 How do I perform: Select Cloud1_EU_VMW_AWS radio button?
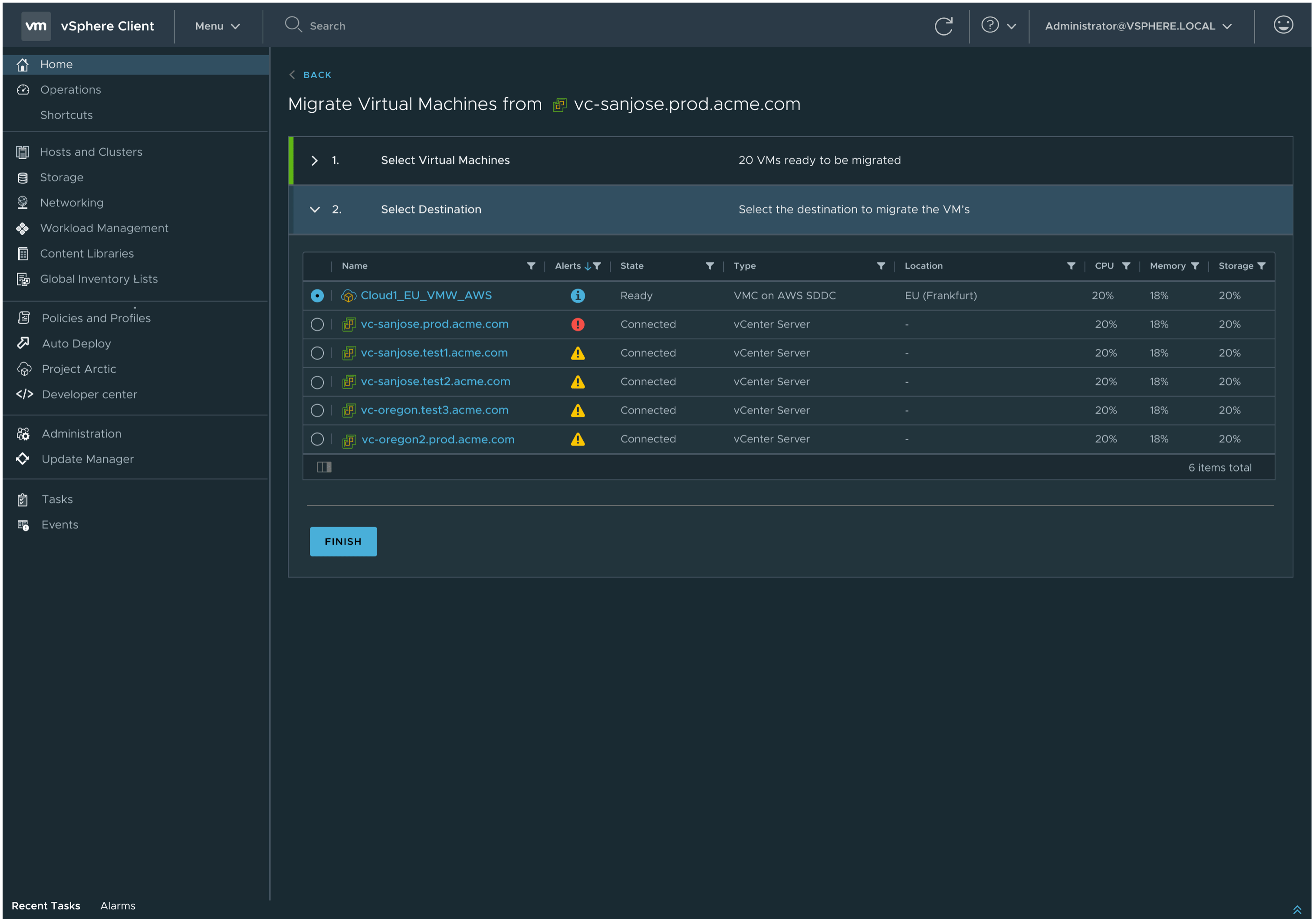tap(317, 296)
